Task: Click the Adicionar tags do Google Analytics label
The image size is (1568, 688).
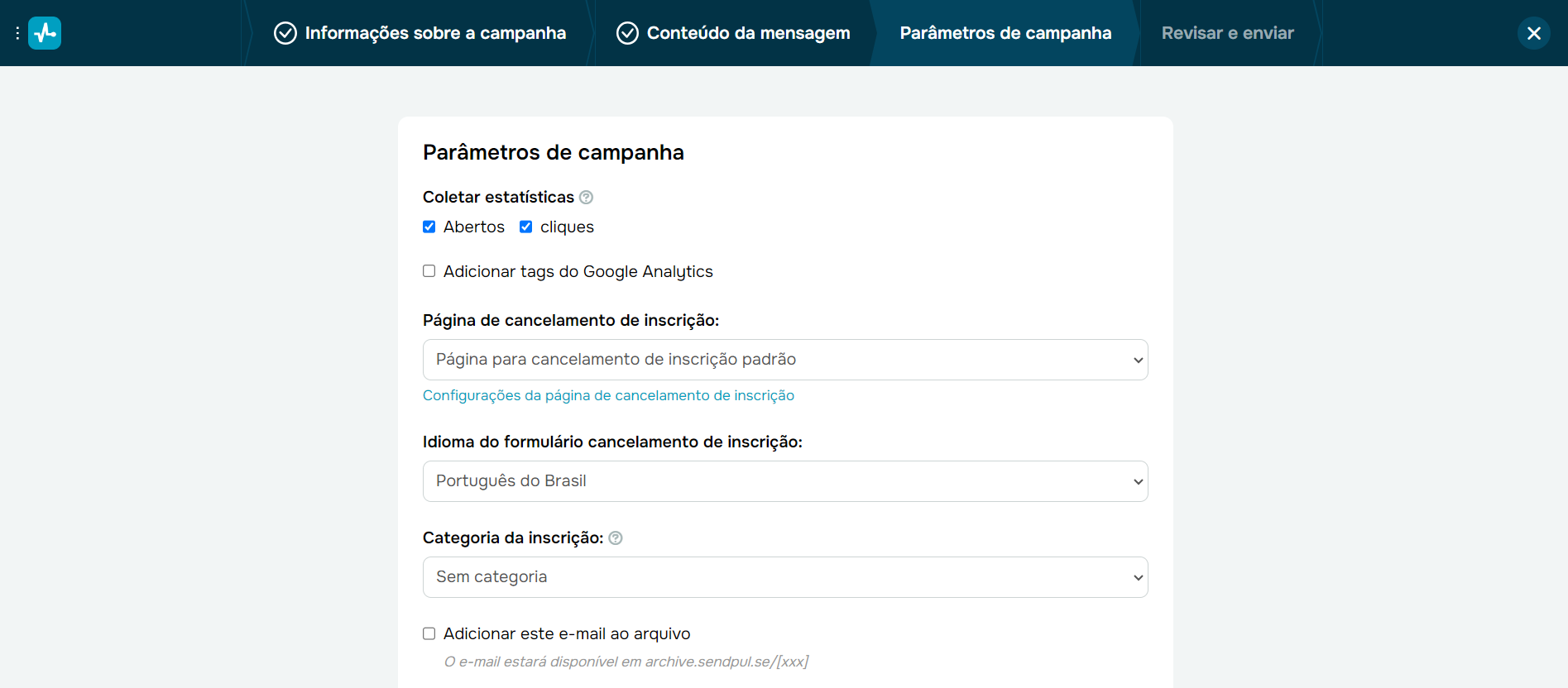Action: click(x=578, y=272)
